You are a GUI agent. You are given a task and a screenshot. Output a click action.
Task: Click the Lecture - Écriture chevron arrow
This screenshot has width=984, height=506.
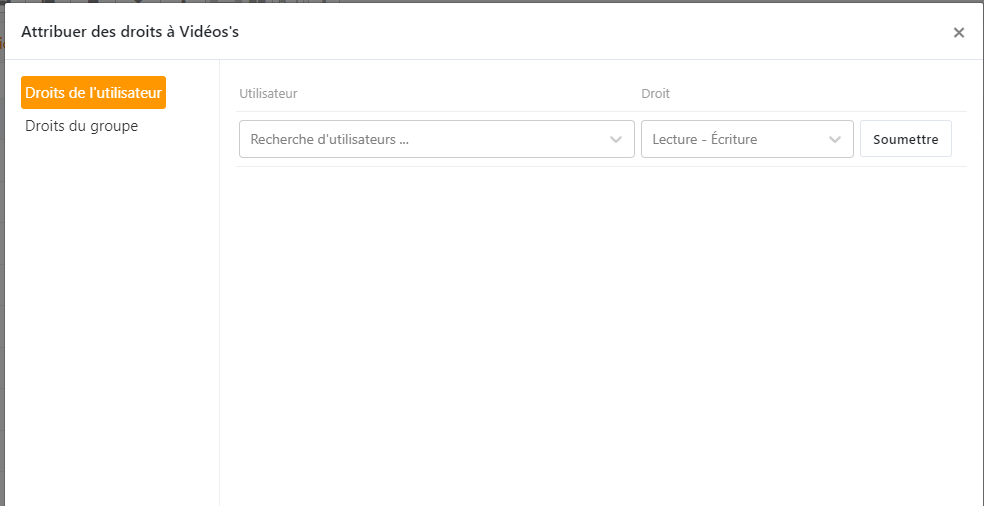835,139
